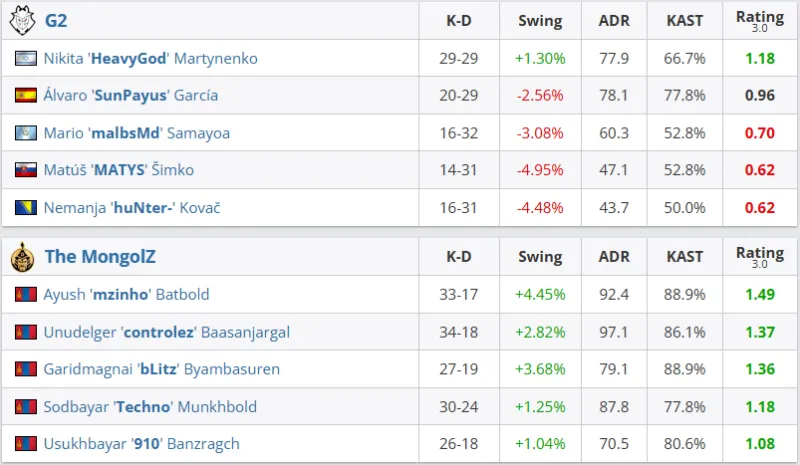Screen dimensions: 800x465
Task: Open Ayush 'mzinho' Batbold's player profile
Action: coord(126,295)
